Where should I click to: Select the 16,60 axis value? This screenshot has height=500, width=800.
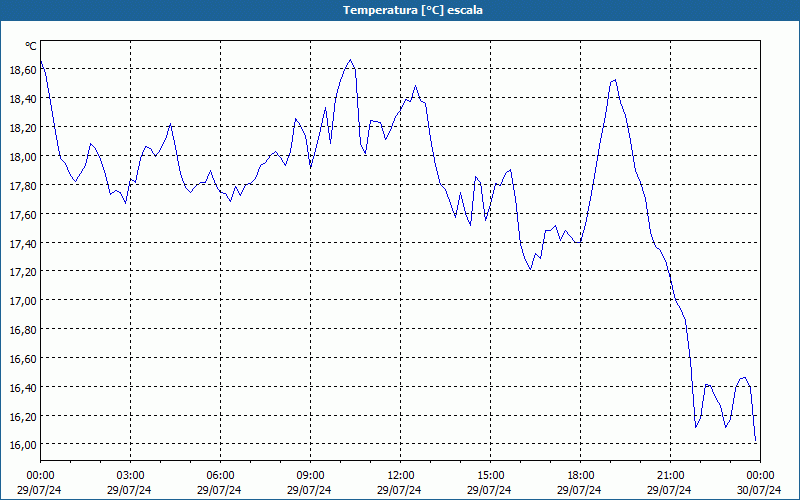(x=23, y=359)
